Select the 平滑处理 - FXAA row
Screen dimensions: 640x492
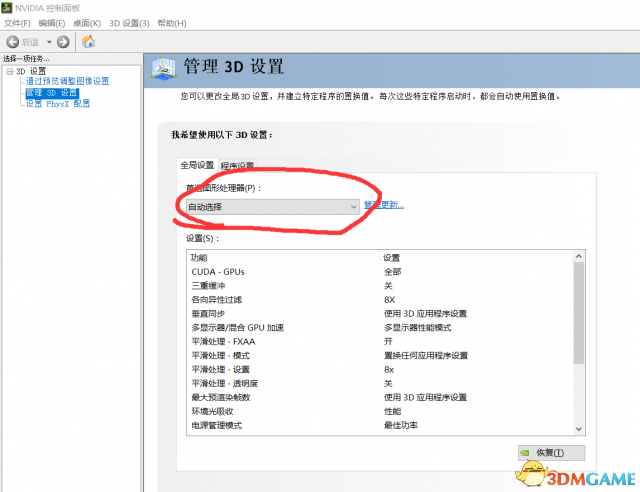click(x=380, y=341)
